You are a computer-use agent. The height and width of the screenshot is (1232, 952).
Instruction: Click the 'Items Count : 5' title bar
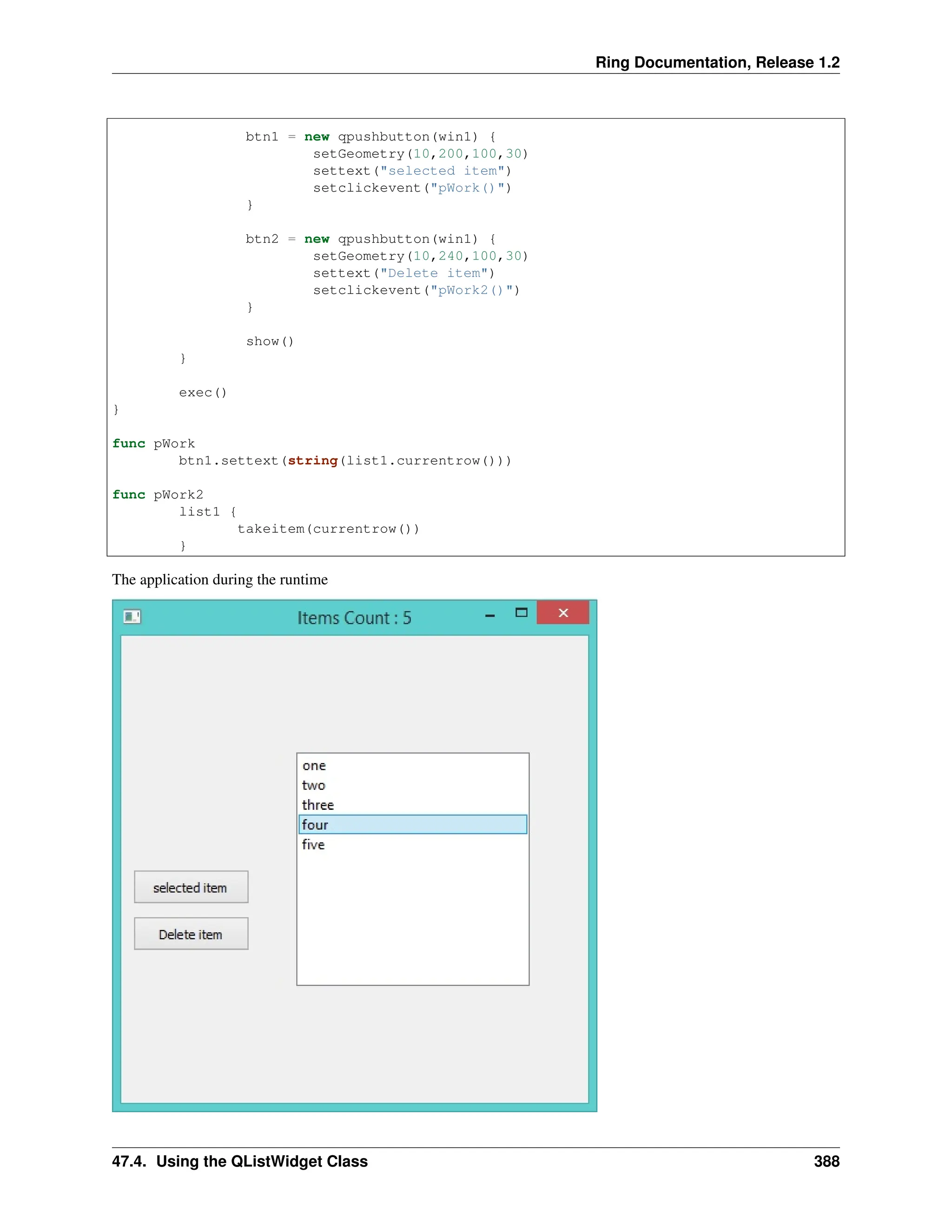(x=354, y=618)
